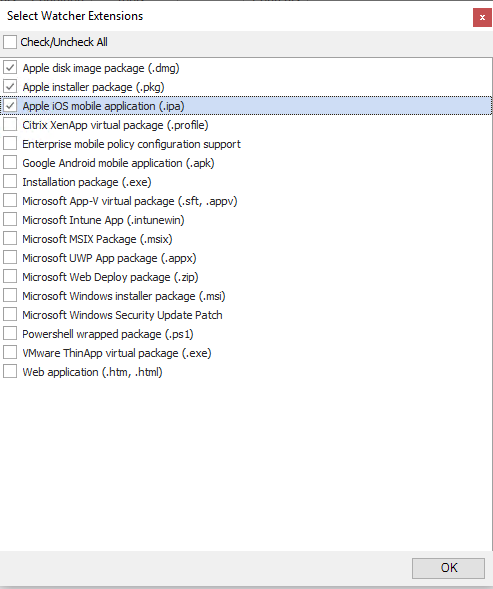Screen dimensions: 493x589
Task: Enable Microsoft App-V virtual package option
Action: [10, 201]
